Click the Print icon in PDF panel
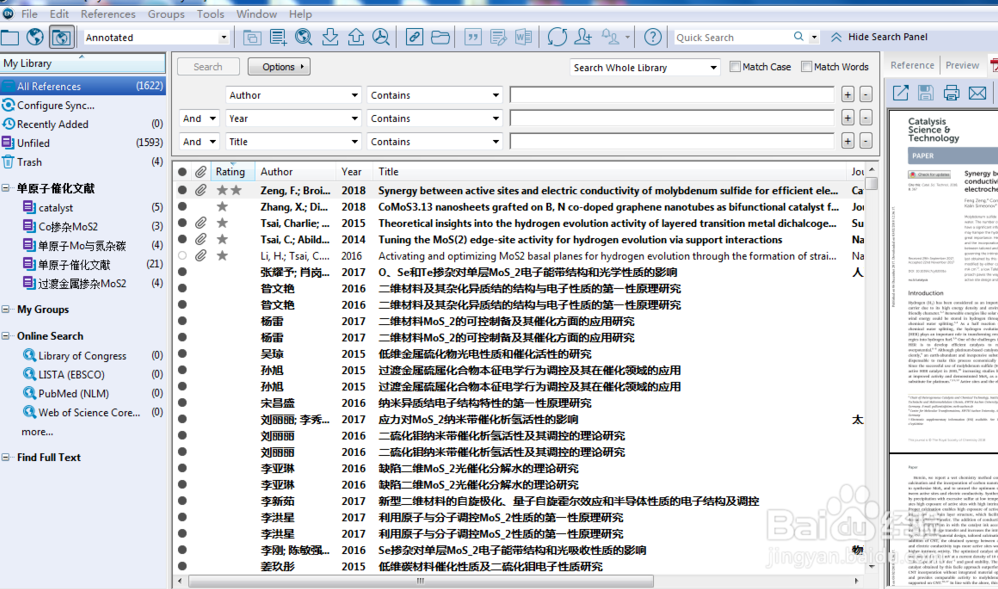Viewport: 998px width, 589px height. [951, 93]
